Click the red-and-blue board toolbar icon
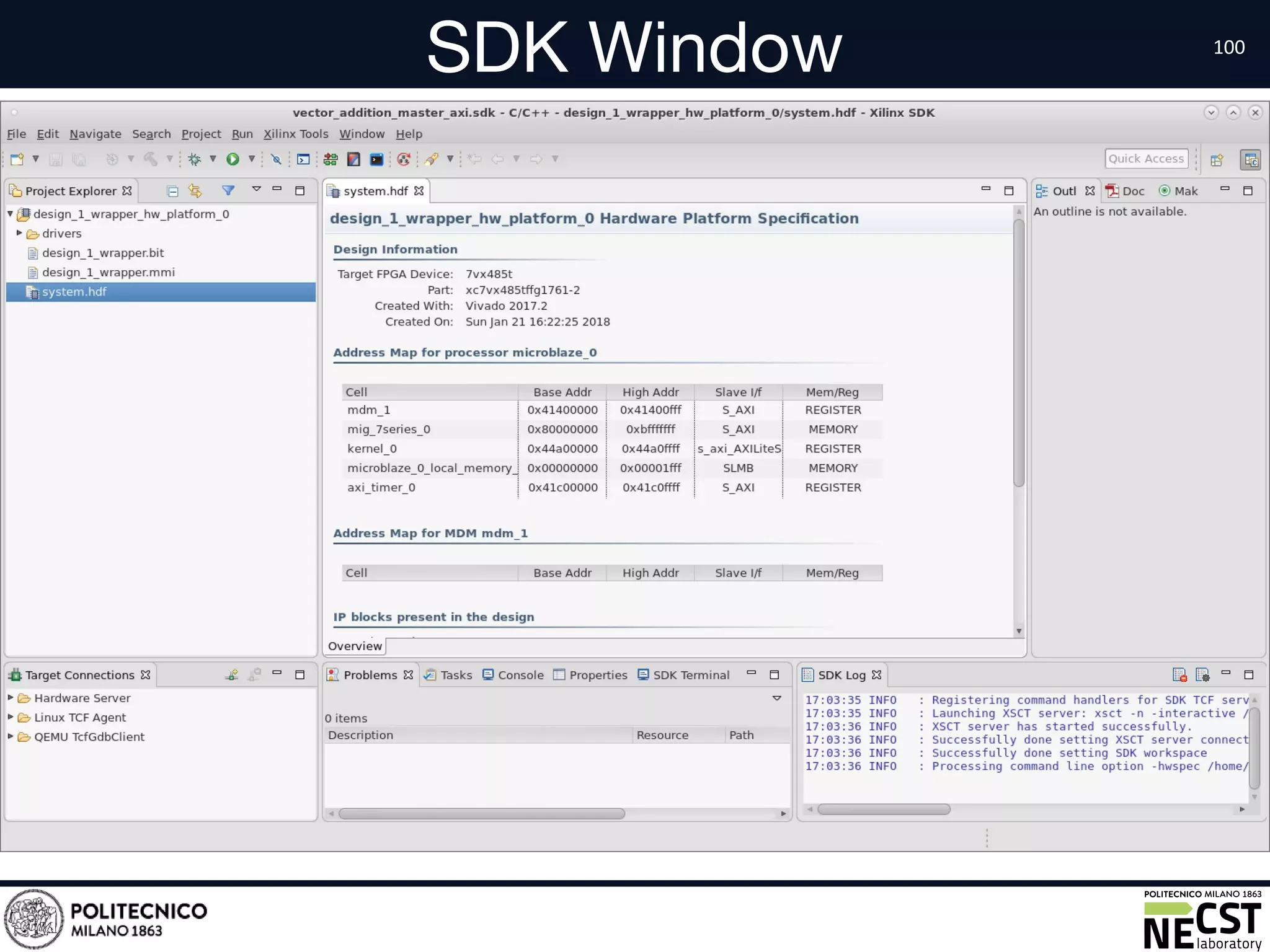Viewport: 1270px width, 952px height. pos(353,159)
